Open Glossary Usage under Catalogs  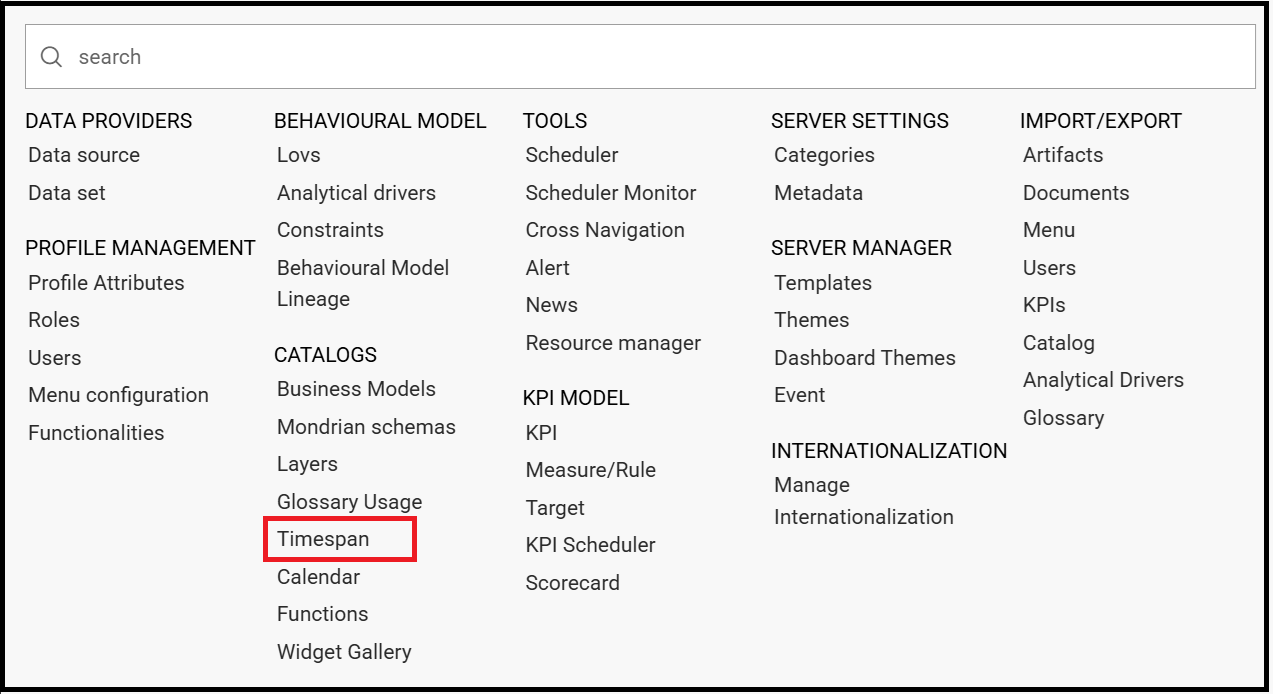349,502
